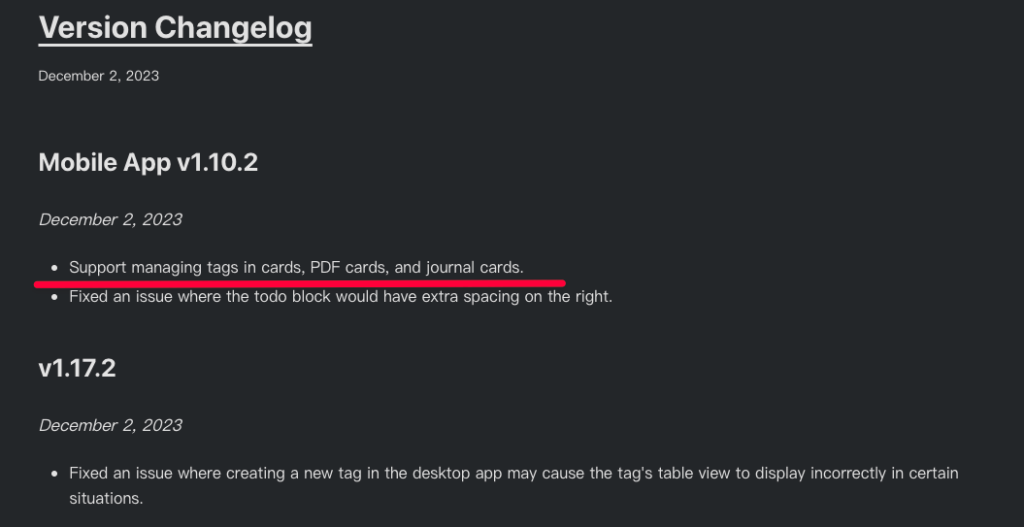The width and height of the screenshot is (1024, 527).
Task: Click the italic date under v1.17.2
Action: click(110, 425)
